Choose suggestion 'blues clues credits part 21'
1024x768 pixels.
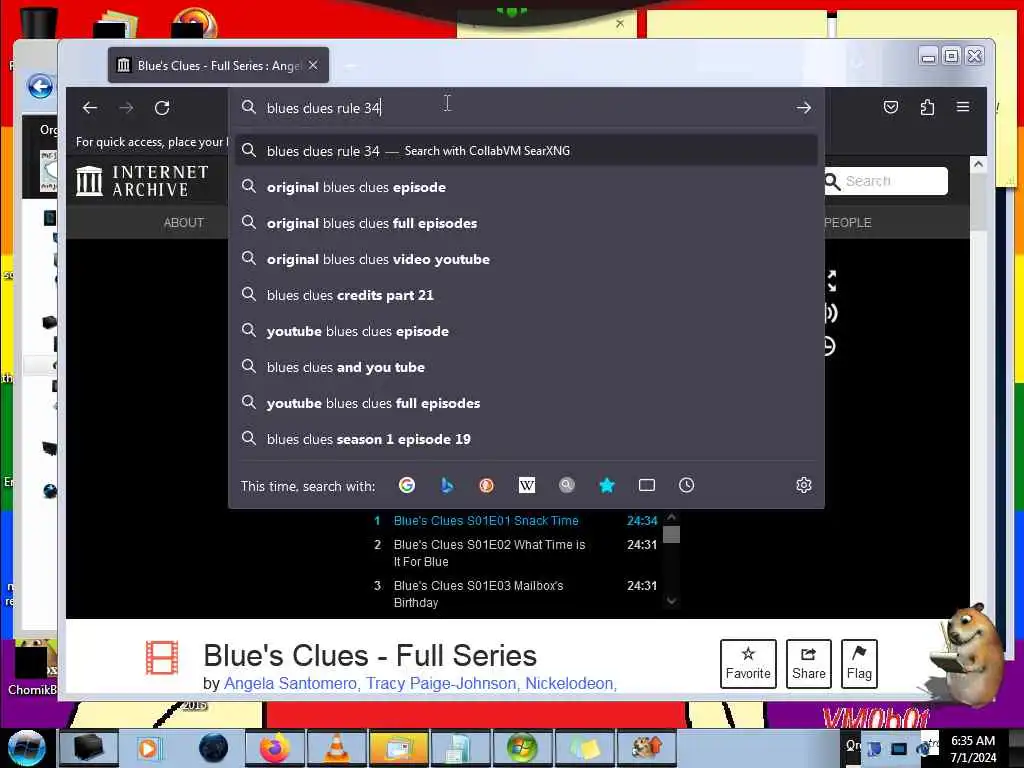[x=526, y=295]
